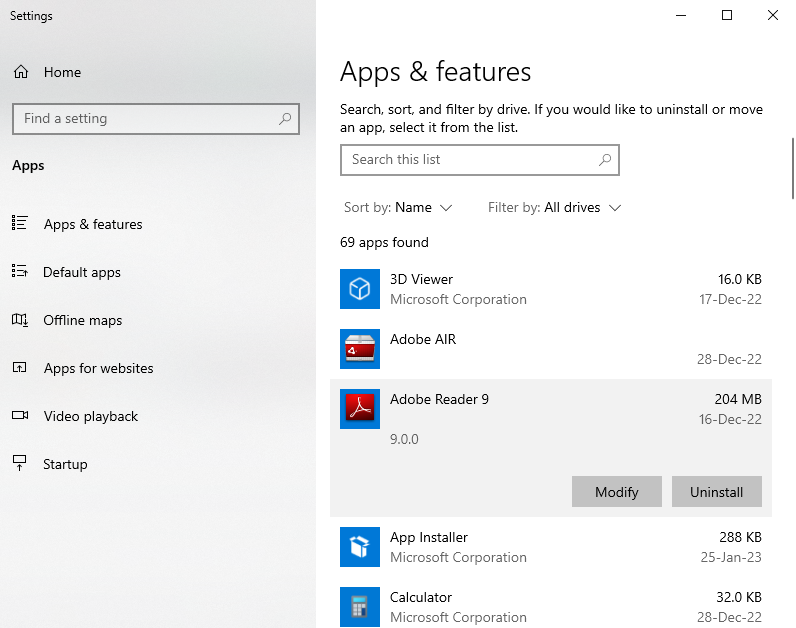Minimize the Settings window

pyautogui.click(x=681, y=15)
